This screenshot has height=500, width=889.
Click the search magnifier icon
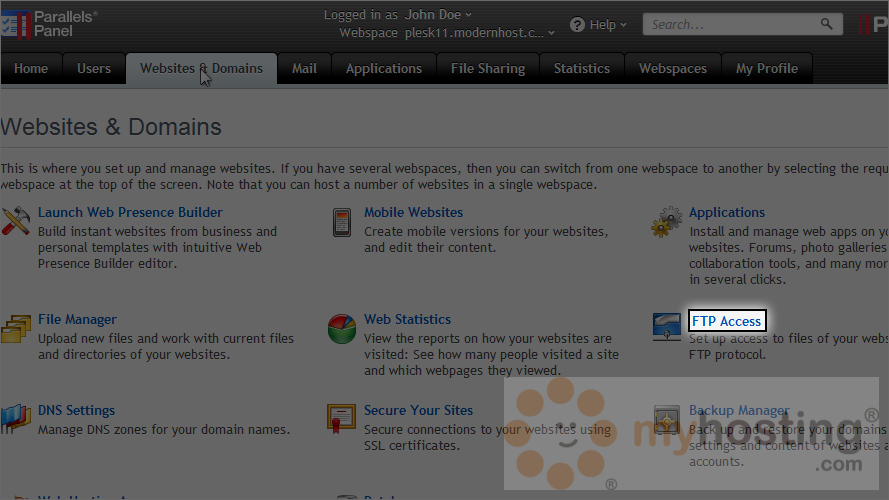[x=826, y=24]
